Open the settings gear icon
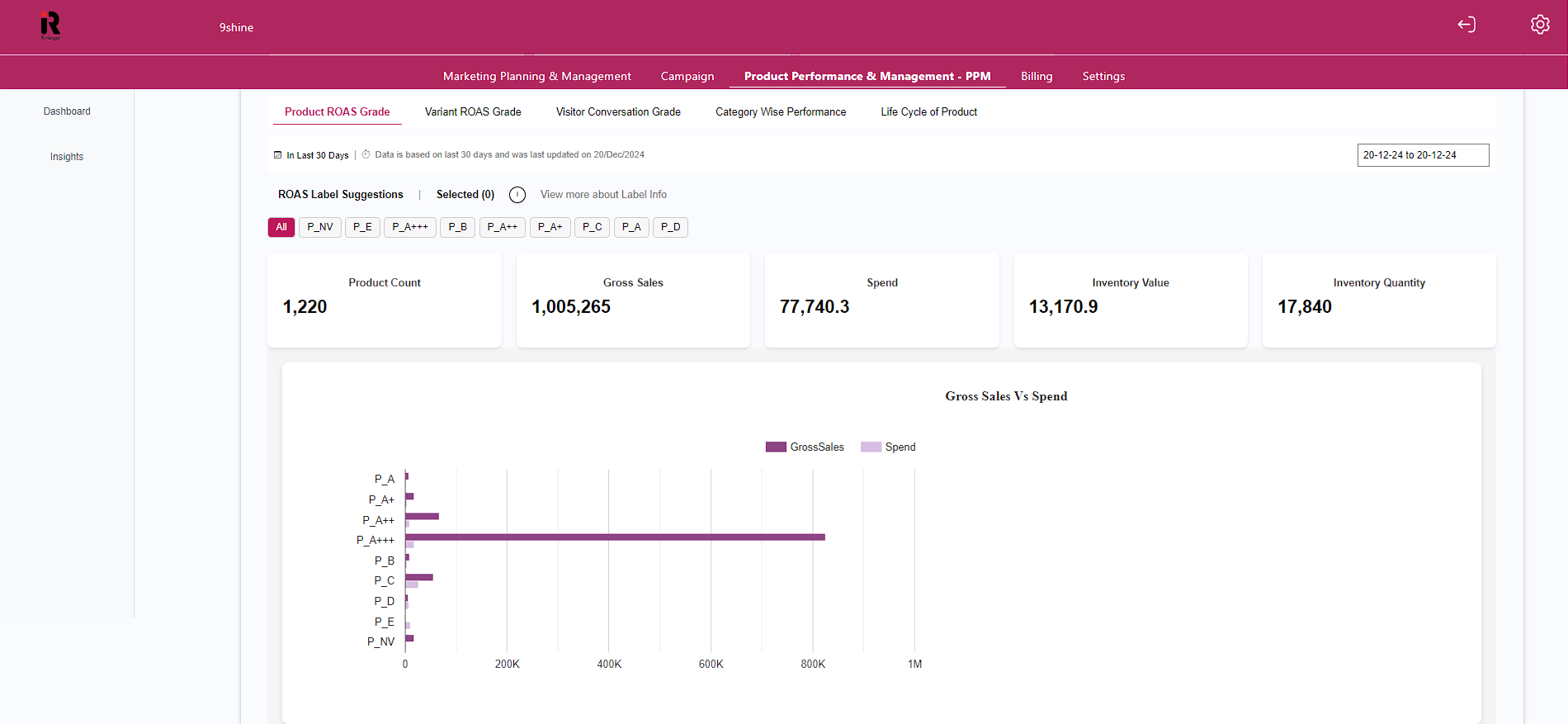Screen dimensions: 1568x724 [x=1540, y=25]
